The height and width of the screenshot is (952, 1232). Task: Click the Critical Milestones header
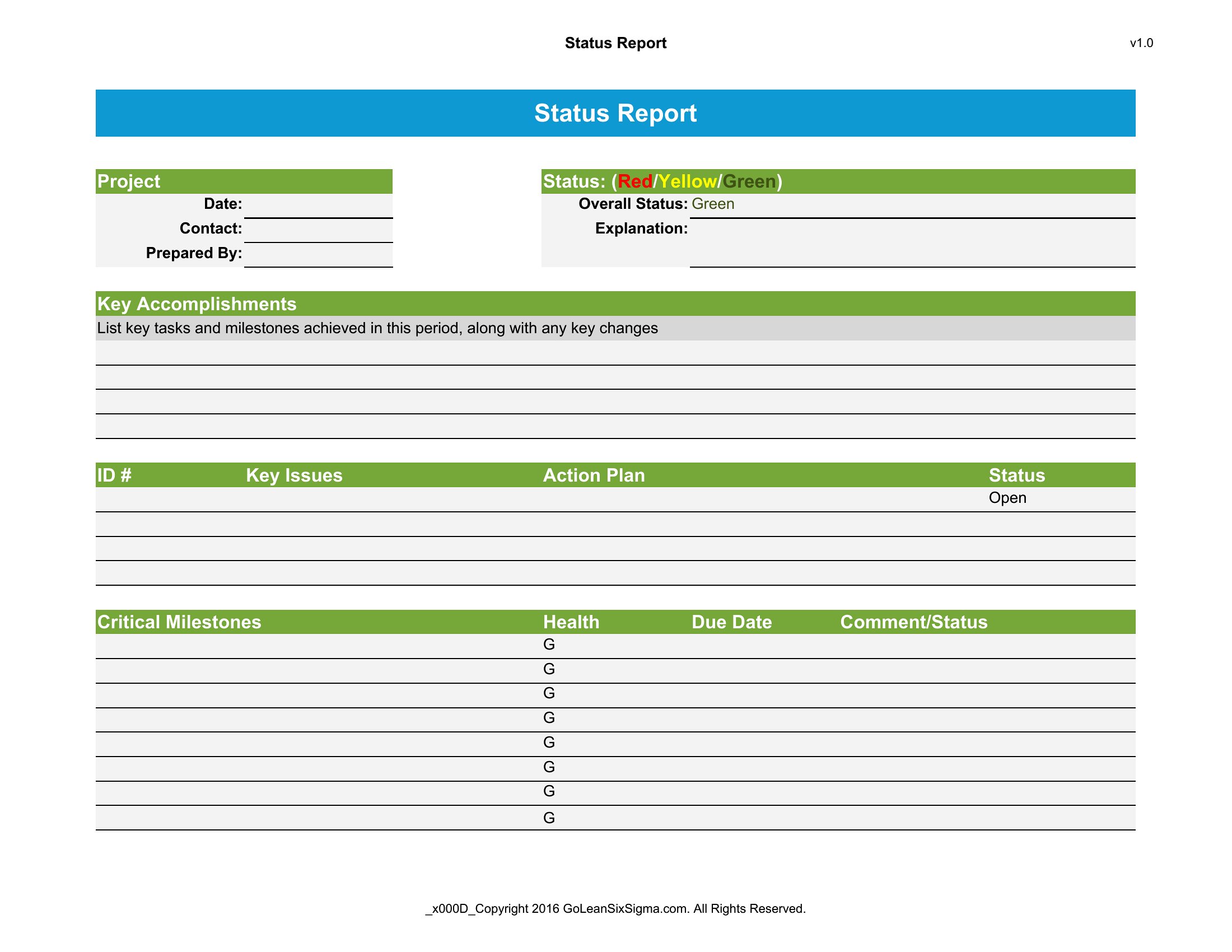pyautogui.click(x=179, y=622)
